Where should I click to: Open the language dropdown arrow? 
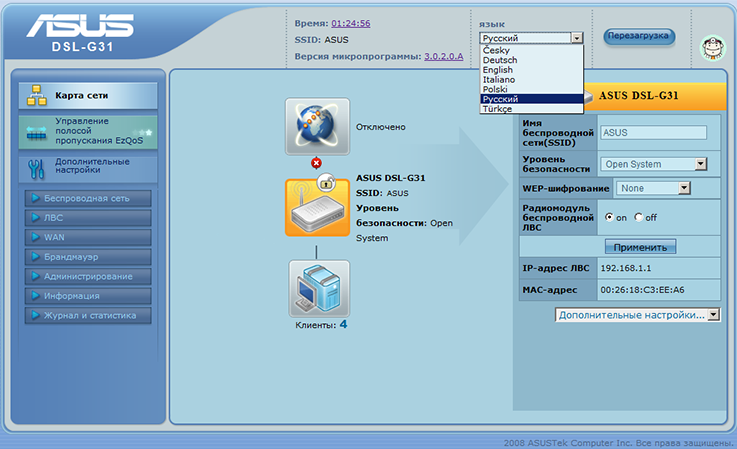click(x=577, y=38)
